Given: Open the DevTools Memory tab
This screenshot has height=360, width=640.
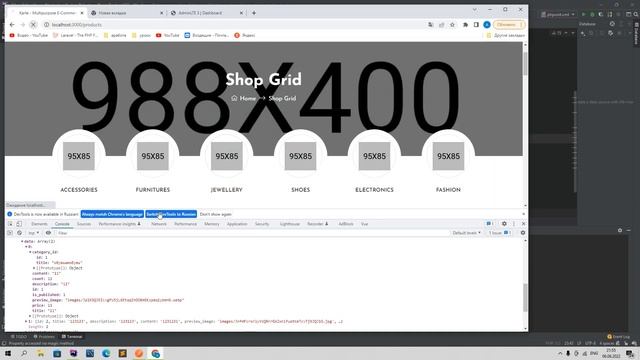Looking at the screenshot, I should pyautogui.click(x=212, y=224).
